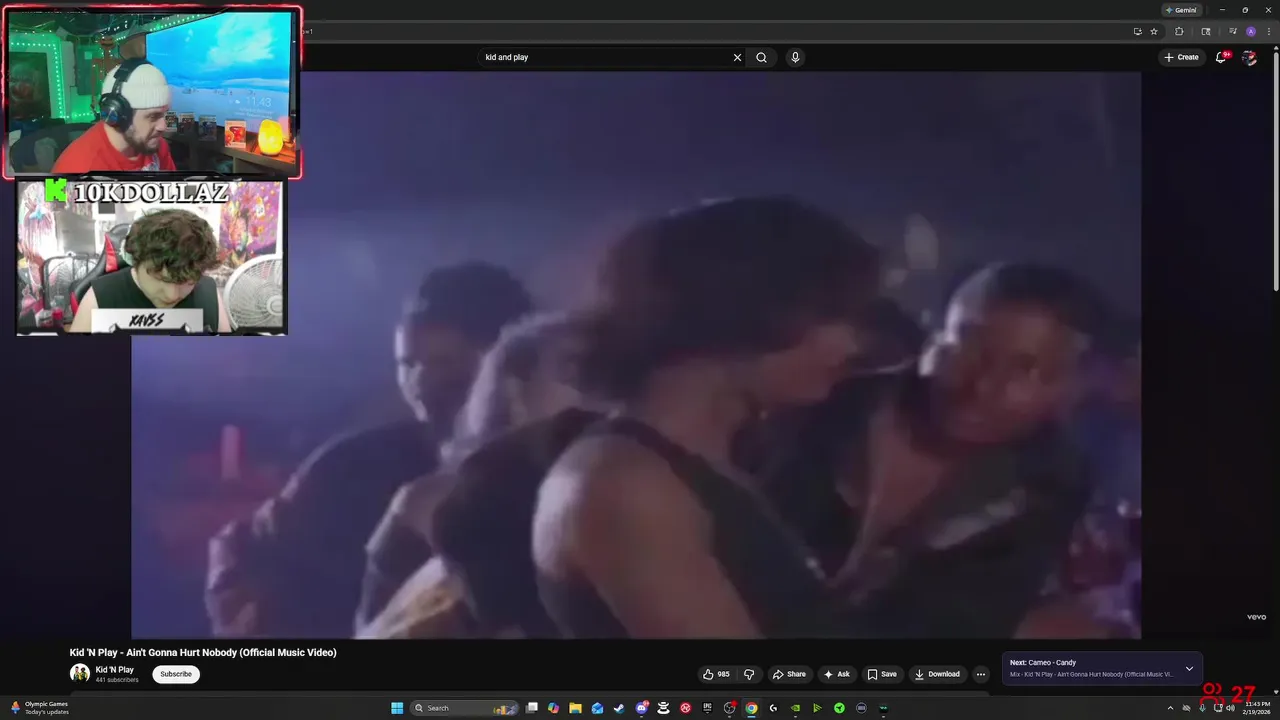Image resolution: width=1280 pixels, height=720 pixels.
Task: Open Chrome media controls icon
Action: pyautogui.click(x=1233, y=31)
